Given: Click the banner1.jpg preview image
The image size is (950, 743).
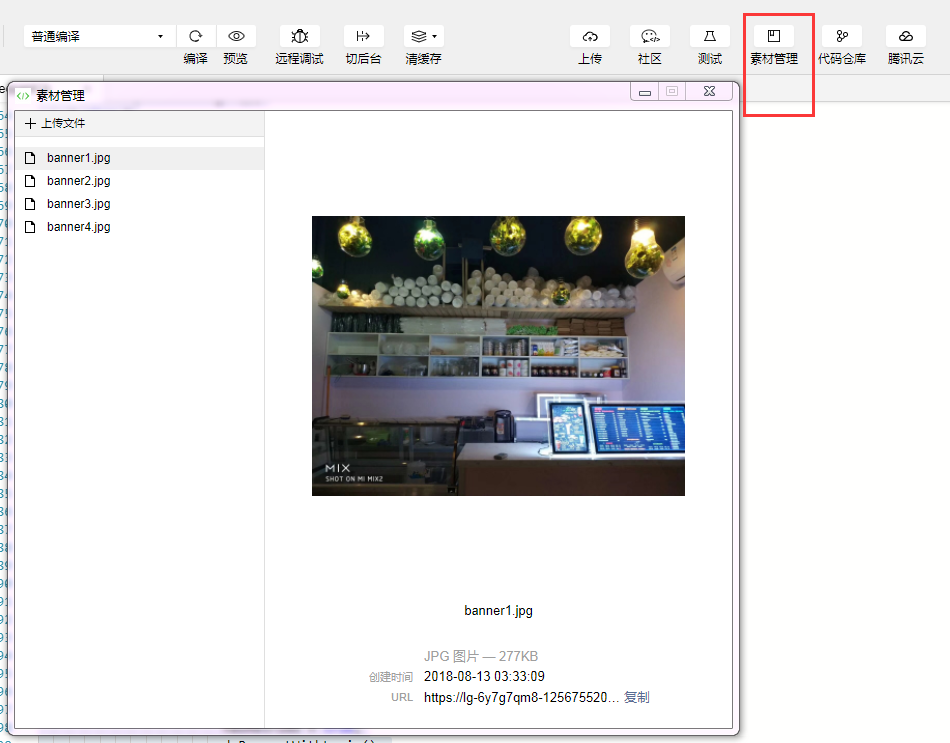Looking at the screenshot, I should 498,356.
